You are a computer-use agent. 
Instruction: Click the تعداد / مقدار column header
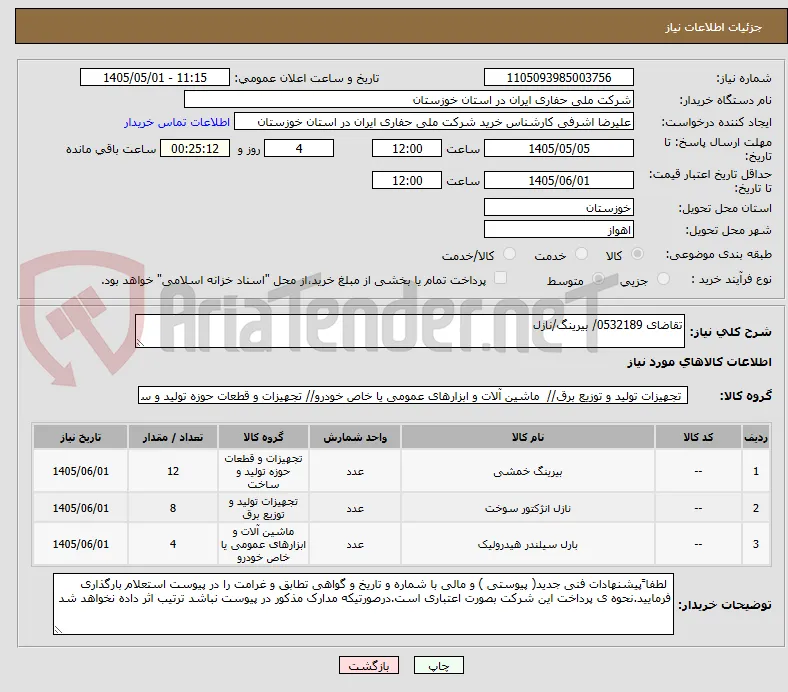pos(172,437)
